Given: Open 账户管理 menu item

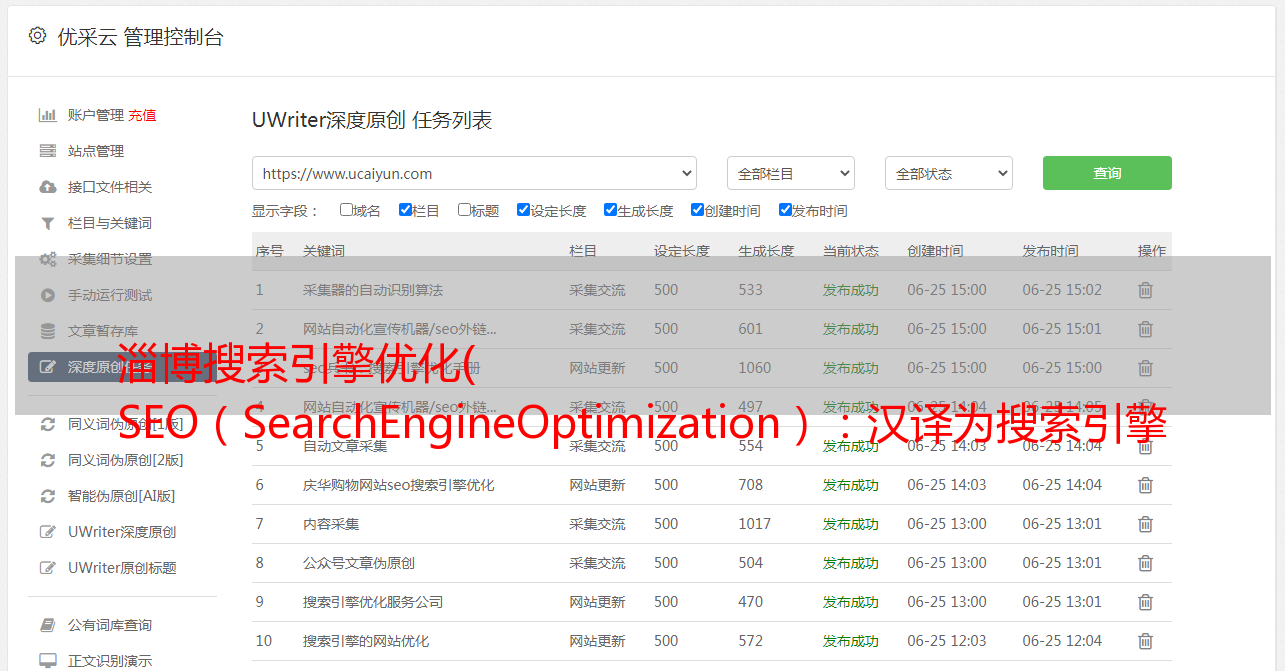Looking at the screenshot, I should click(96, 115).
